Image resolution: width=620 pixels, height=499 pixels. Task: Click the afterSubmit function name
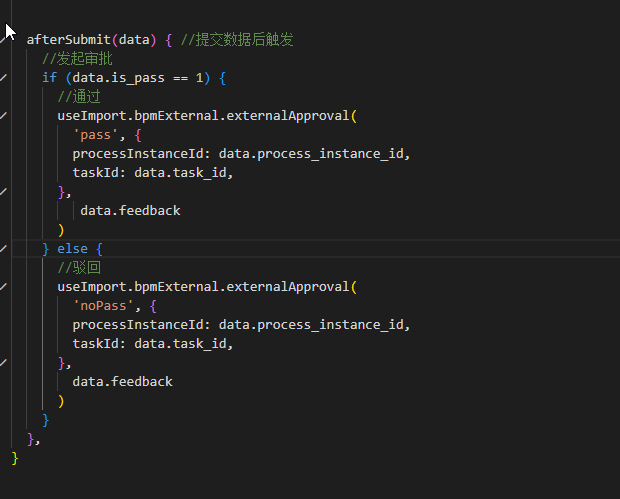[x=70, y=40]
